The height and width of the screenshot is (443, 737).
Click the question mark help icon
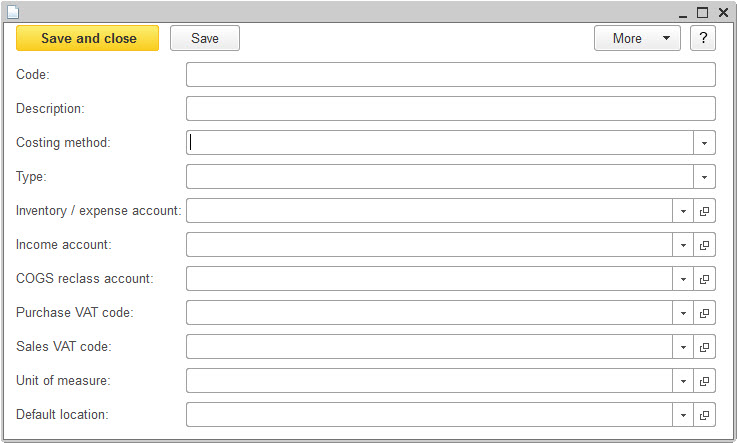click(x=703, y=38)
